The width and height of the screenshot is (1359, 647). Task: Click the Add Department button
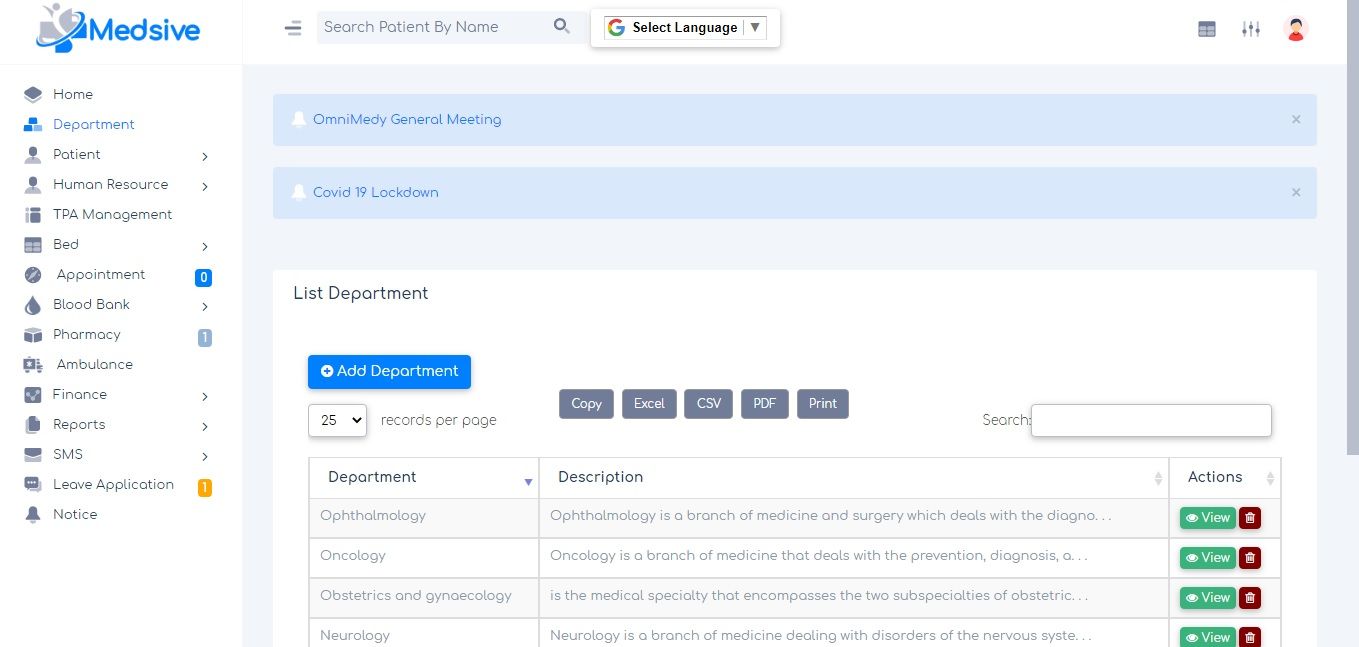pyautogui.click(x=389, y=371)
